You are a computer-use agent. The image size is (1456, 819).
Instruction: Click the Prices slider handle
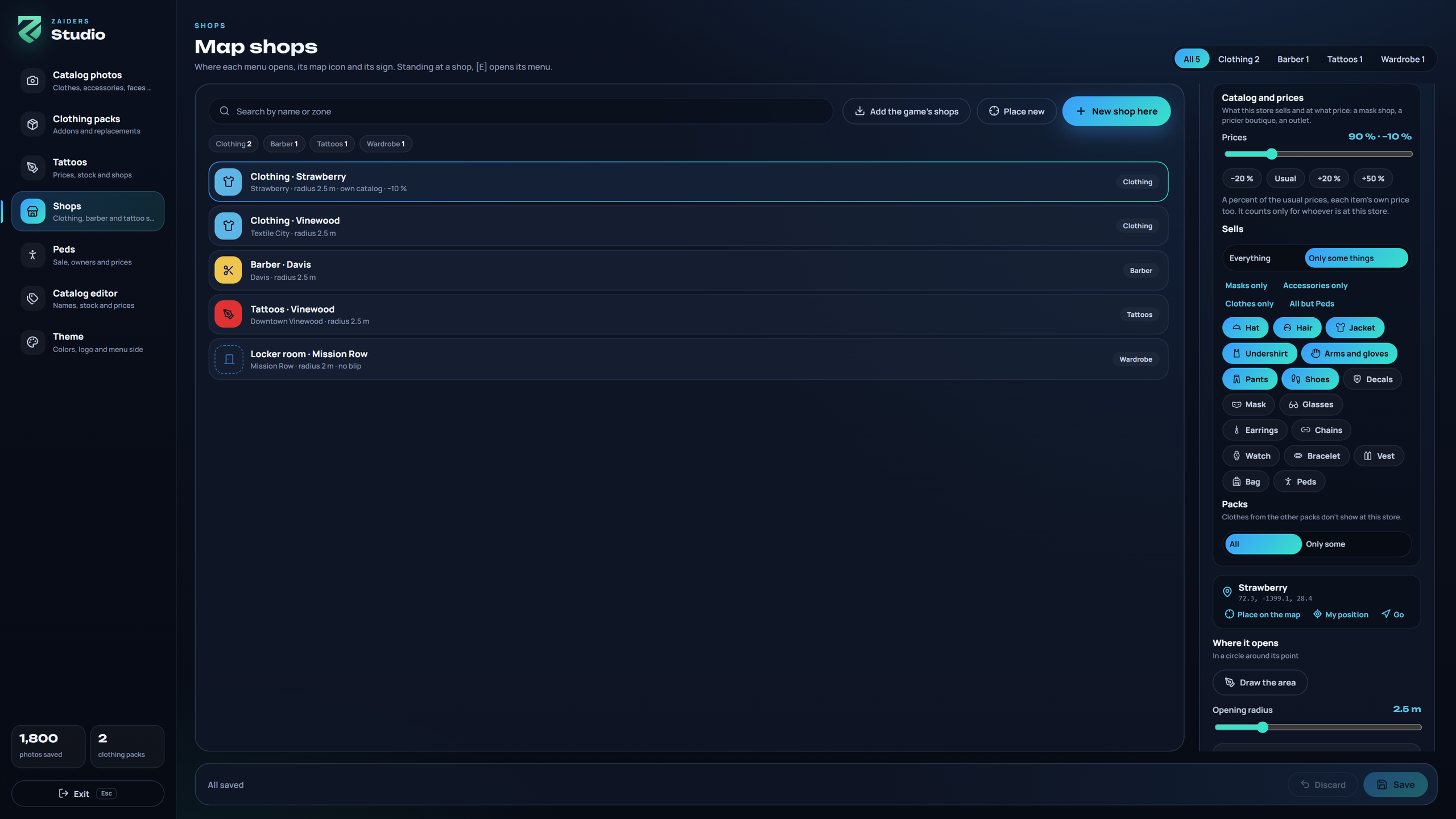(x=1272, y=154)
